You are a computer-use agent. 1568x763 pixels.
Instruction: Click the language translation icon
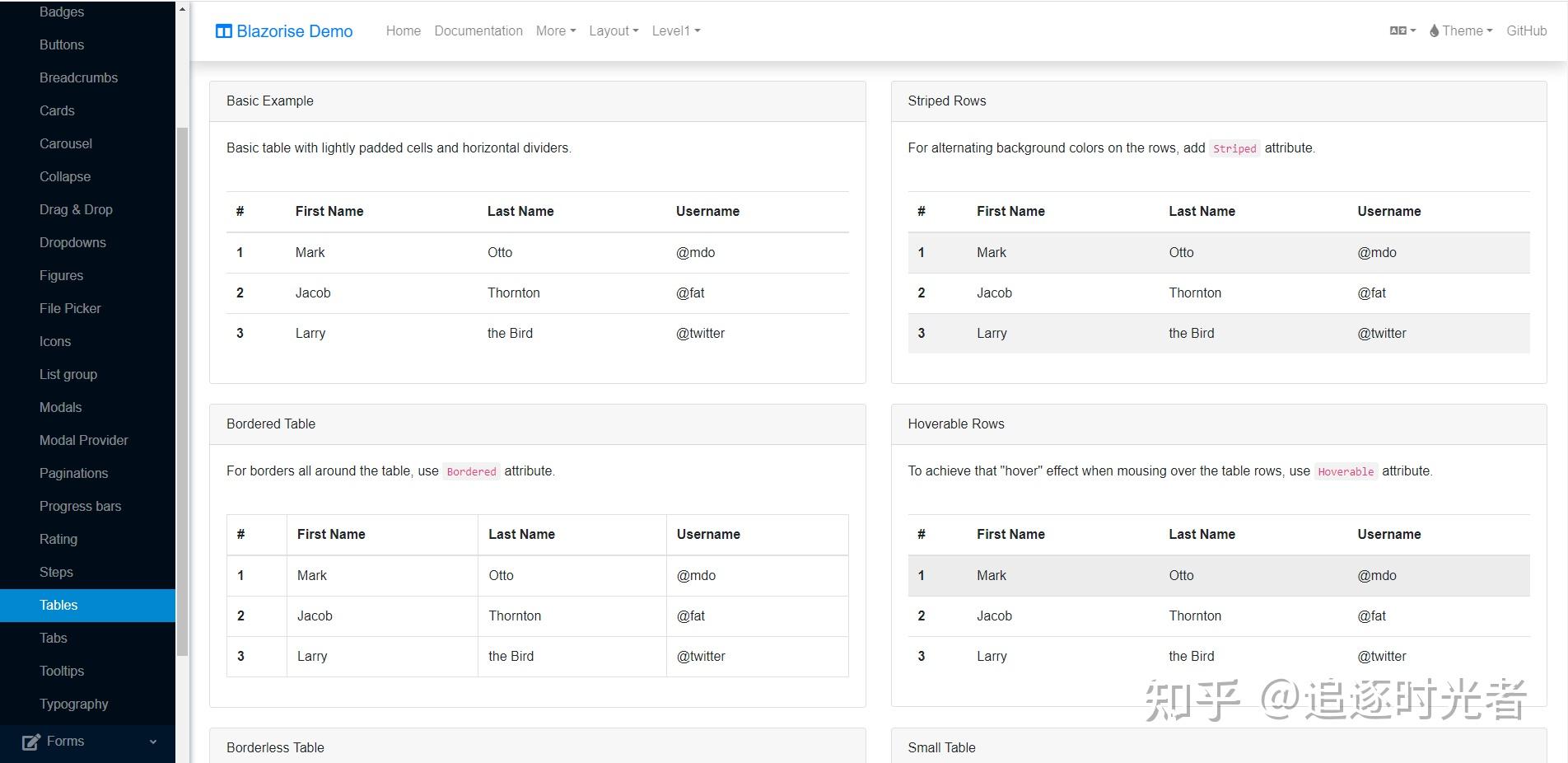pos(1398,31)
